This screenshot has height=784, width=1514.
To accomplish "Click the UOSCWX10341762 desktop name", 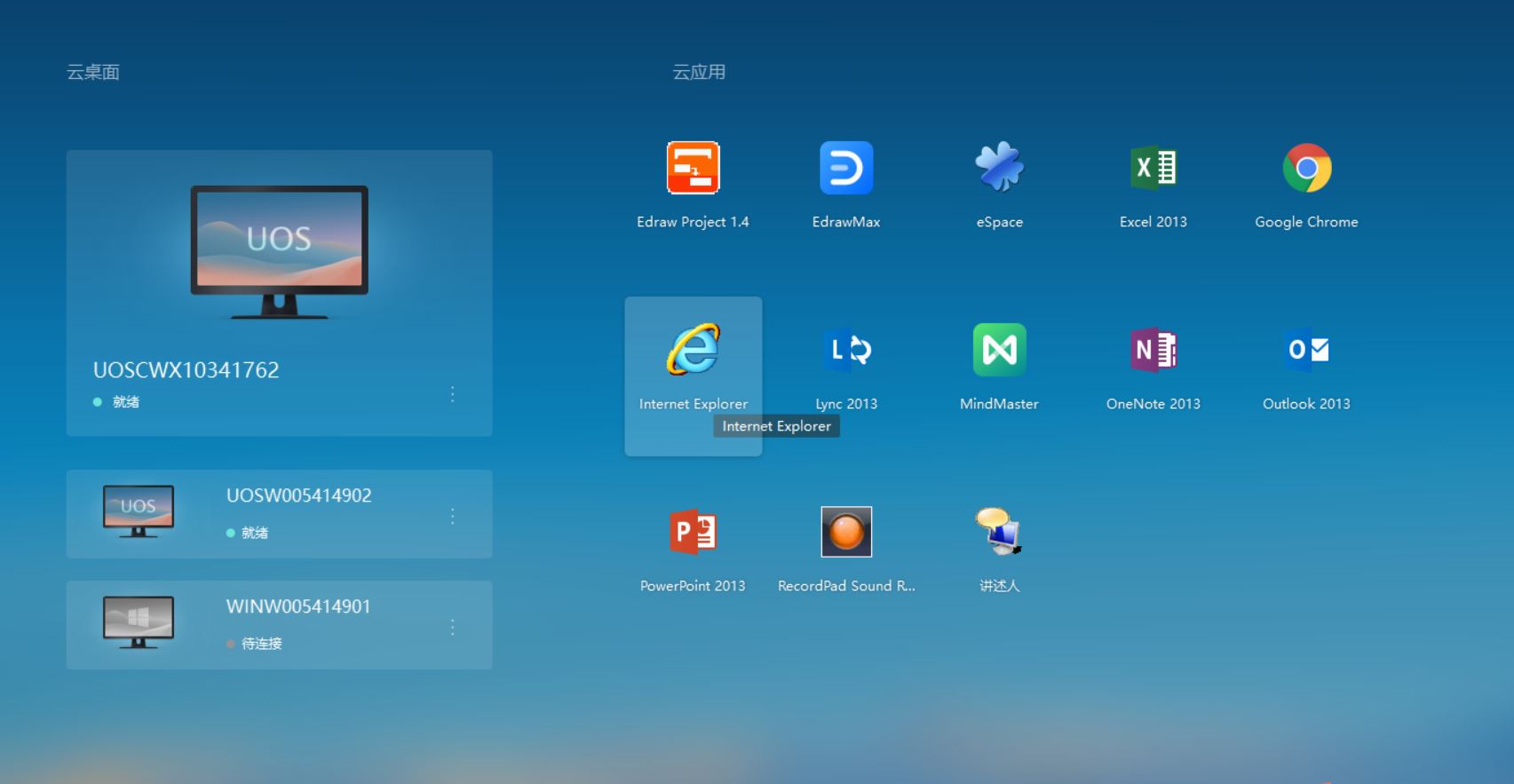I will pos(186,370).
